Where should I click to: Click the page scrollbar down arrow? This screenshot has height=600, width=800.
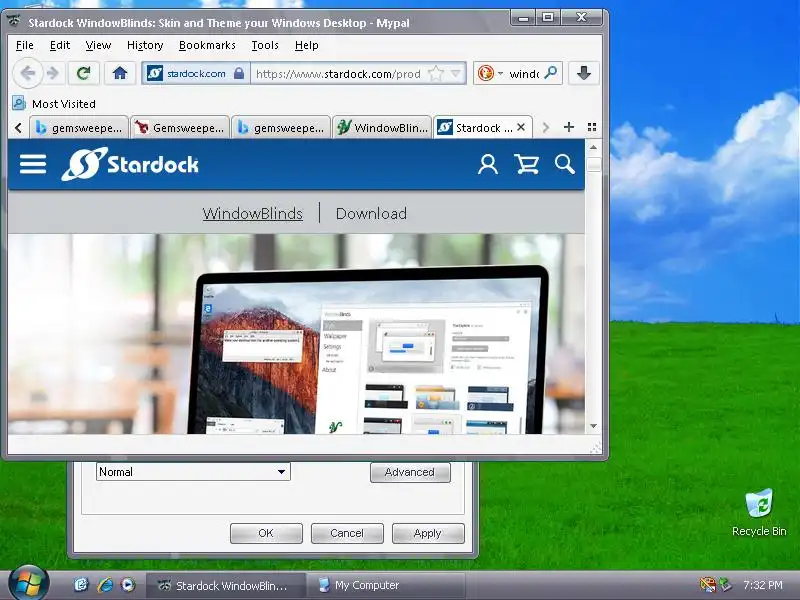pos(593,426)
